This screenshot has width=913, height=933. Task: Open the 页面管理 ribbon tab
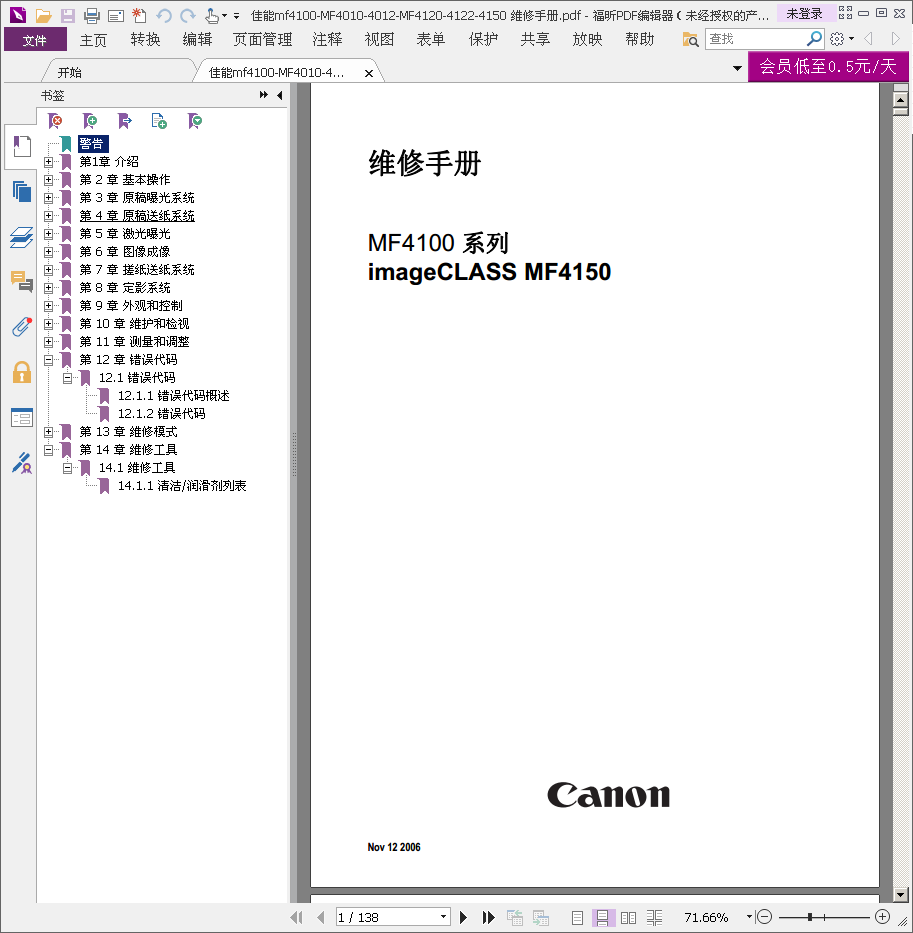262,40
